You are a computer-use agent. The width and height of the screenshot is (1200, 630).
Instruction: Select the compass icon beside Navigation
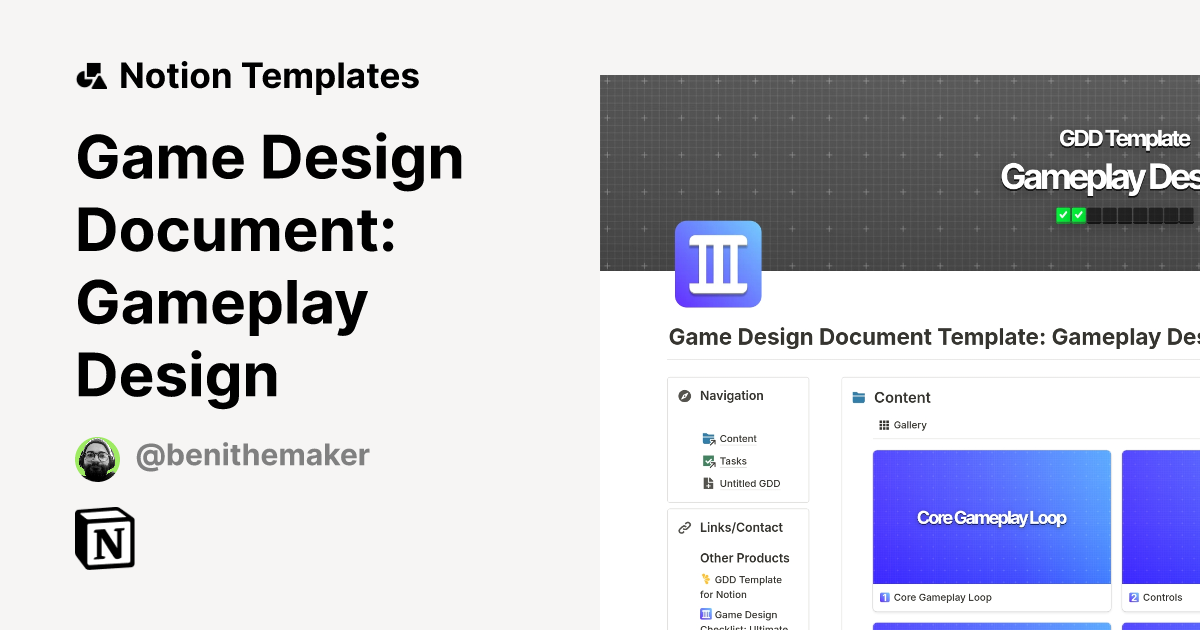pyautogui.click(x=685, y=396)
